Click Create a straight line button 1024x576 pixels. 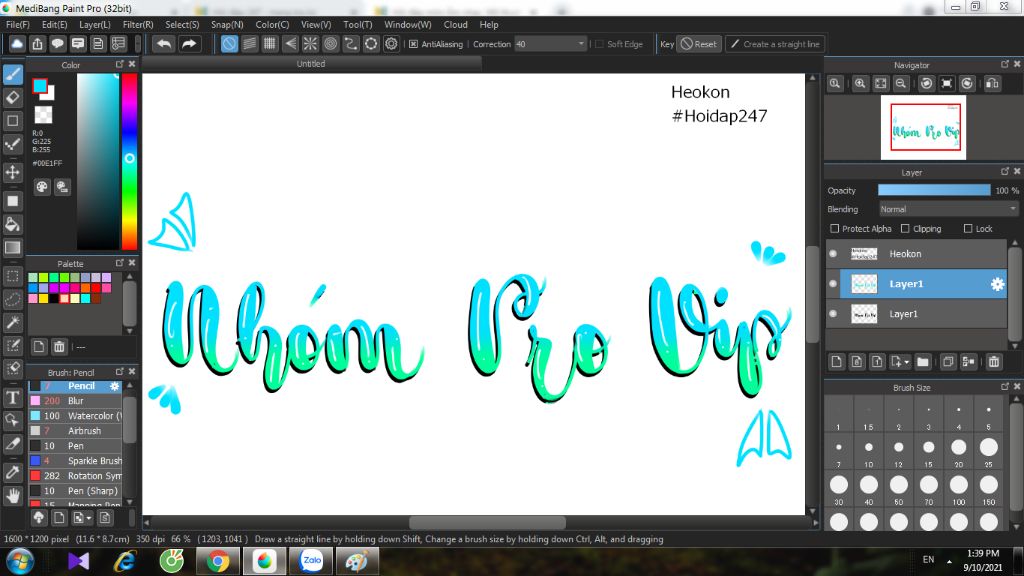tap(775, 44)
